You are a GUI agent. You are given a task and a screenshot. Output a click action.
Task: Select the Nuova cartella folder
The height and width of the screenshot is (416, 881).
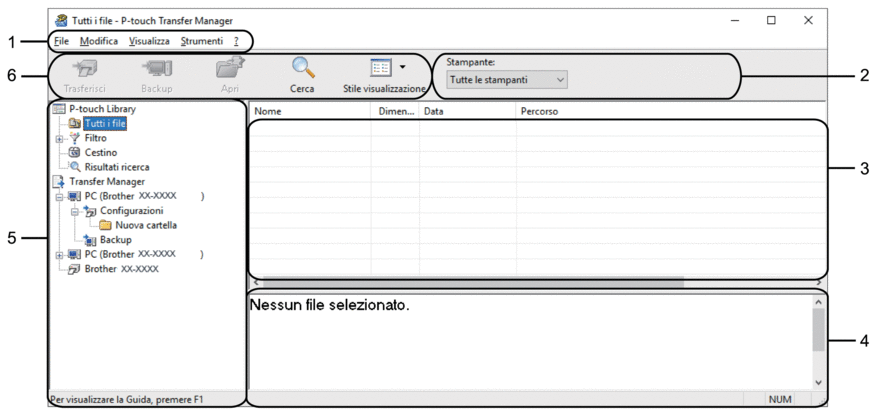(146, 225)
